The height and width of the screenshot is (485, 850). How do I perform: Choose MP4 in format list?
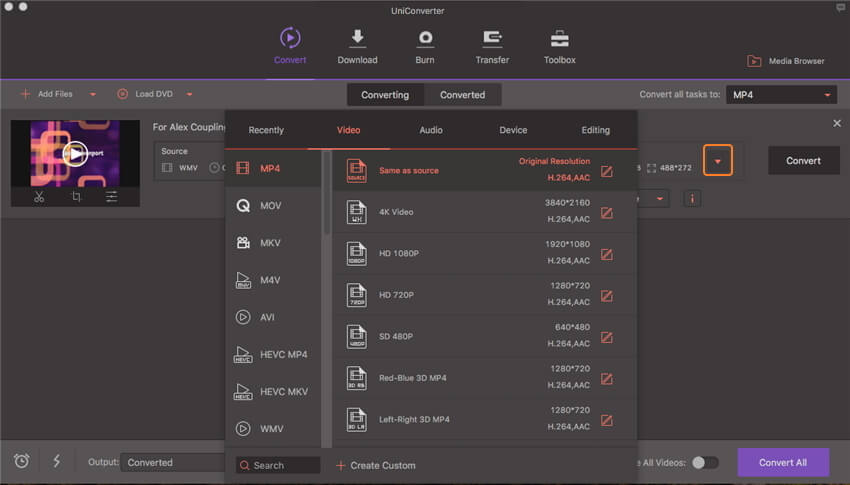coord(273,169)
